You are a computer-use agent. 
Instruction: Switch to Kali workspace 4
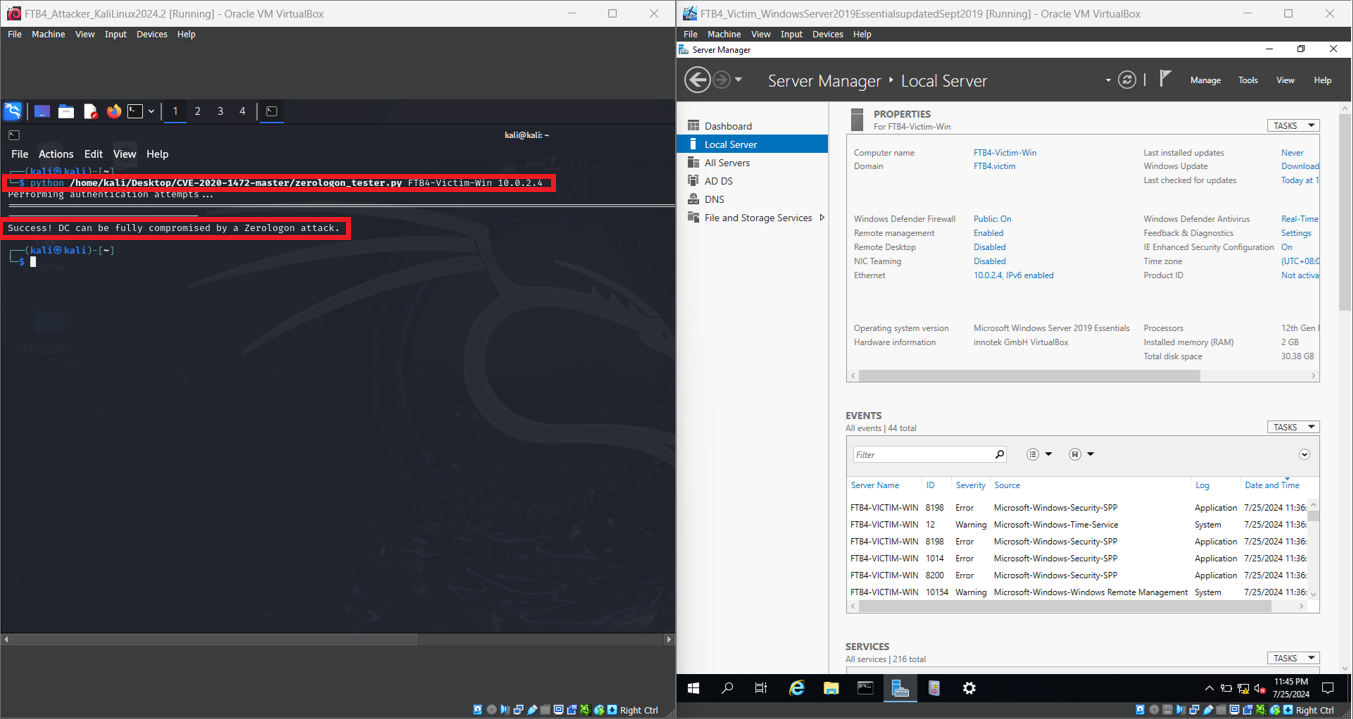242,111
